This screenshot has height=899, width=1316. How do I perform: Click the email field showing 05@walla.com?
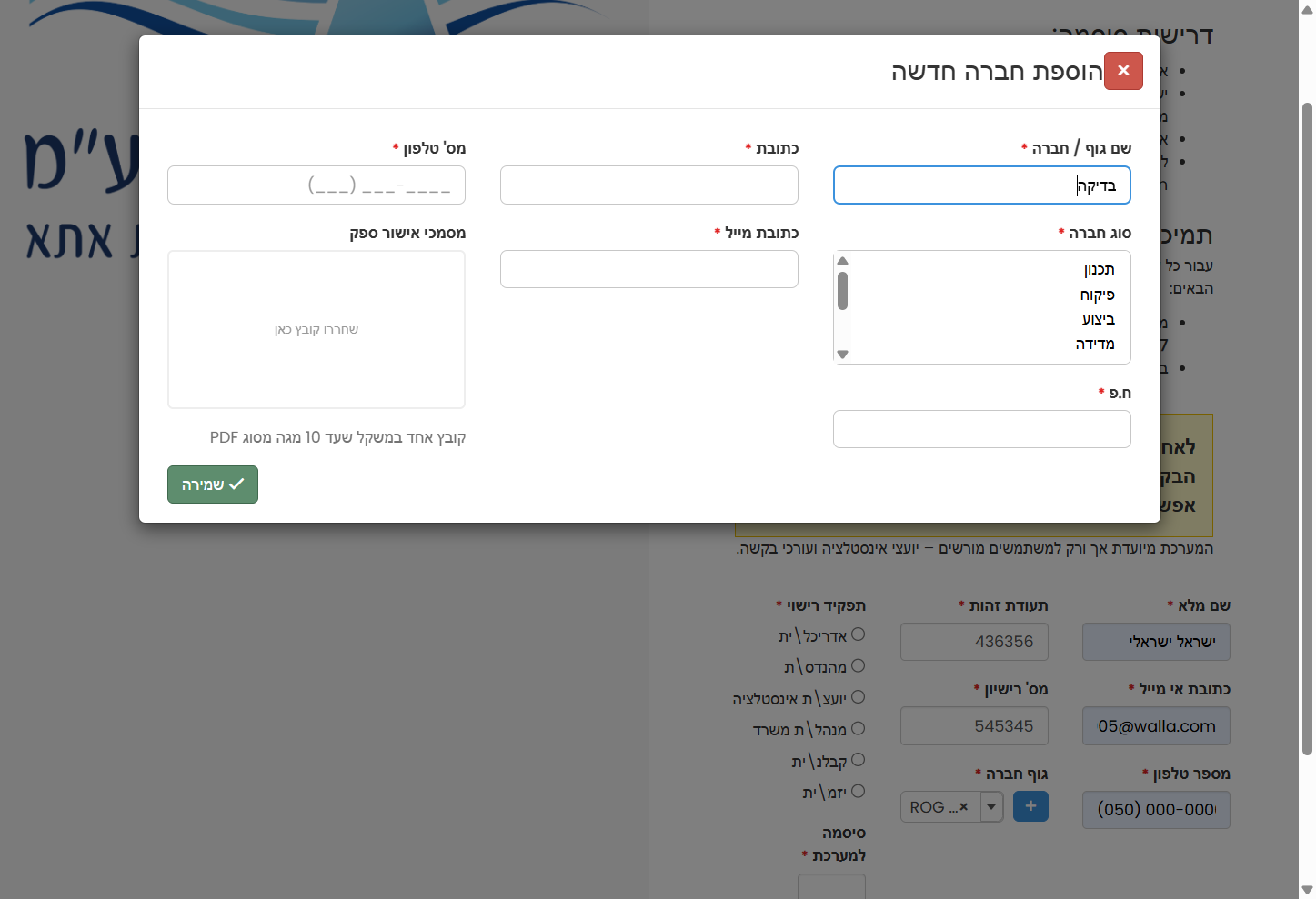(1156, 726)
